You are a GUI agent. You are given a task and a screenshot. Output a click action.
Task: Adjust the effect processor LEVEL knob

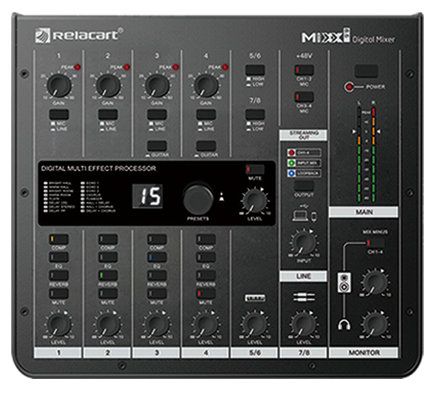click(x=254, y=201)
